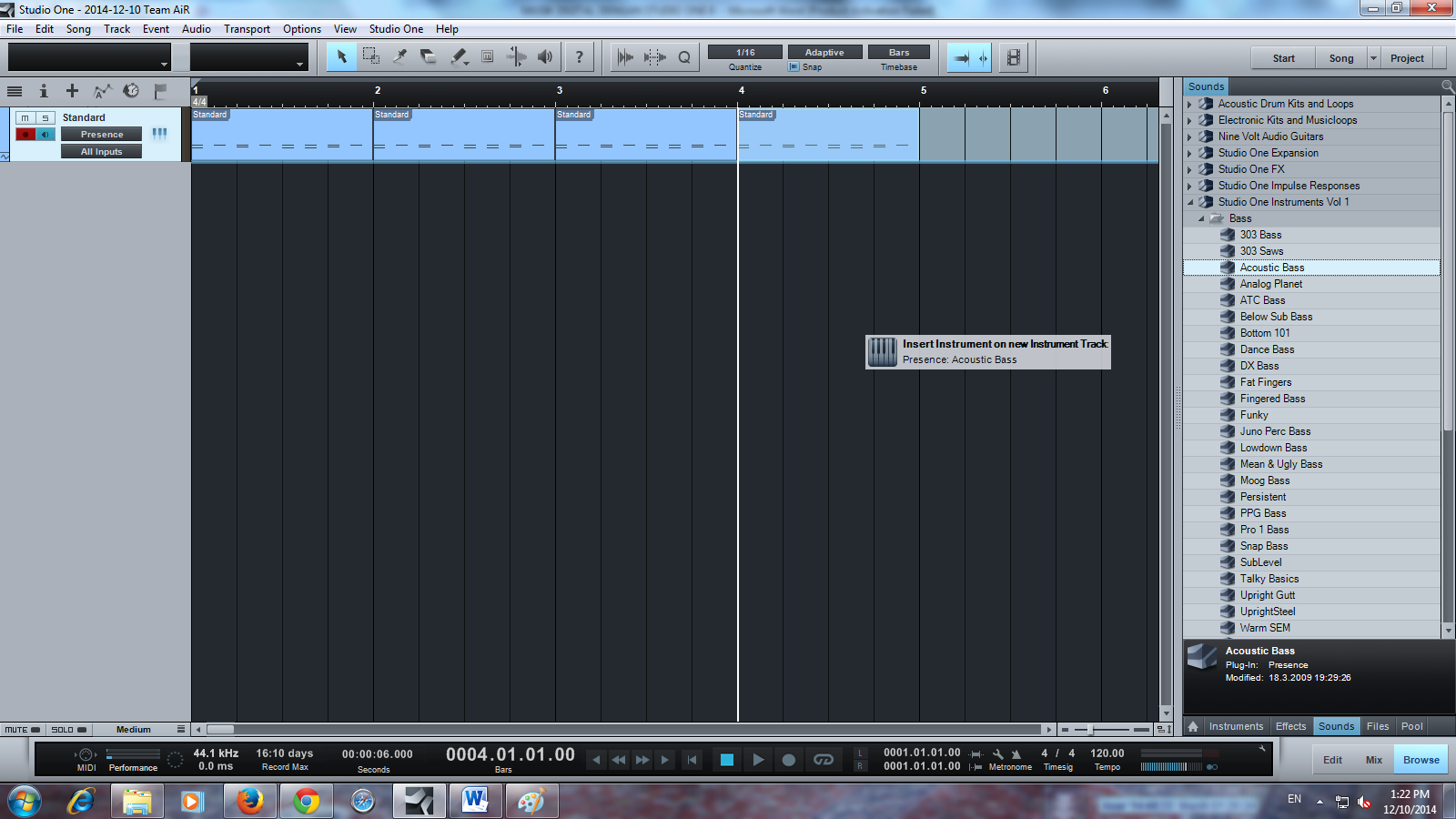This screenshot has height=819, width=1456.
Task: Select the Split tool
Action: (x=399, y=56)
